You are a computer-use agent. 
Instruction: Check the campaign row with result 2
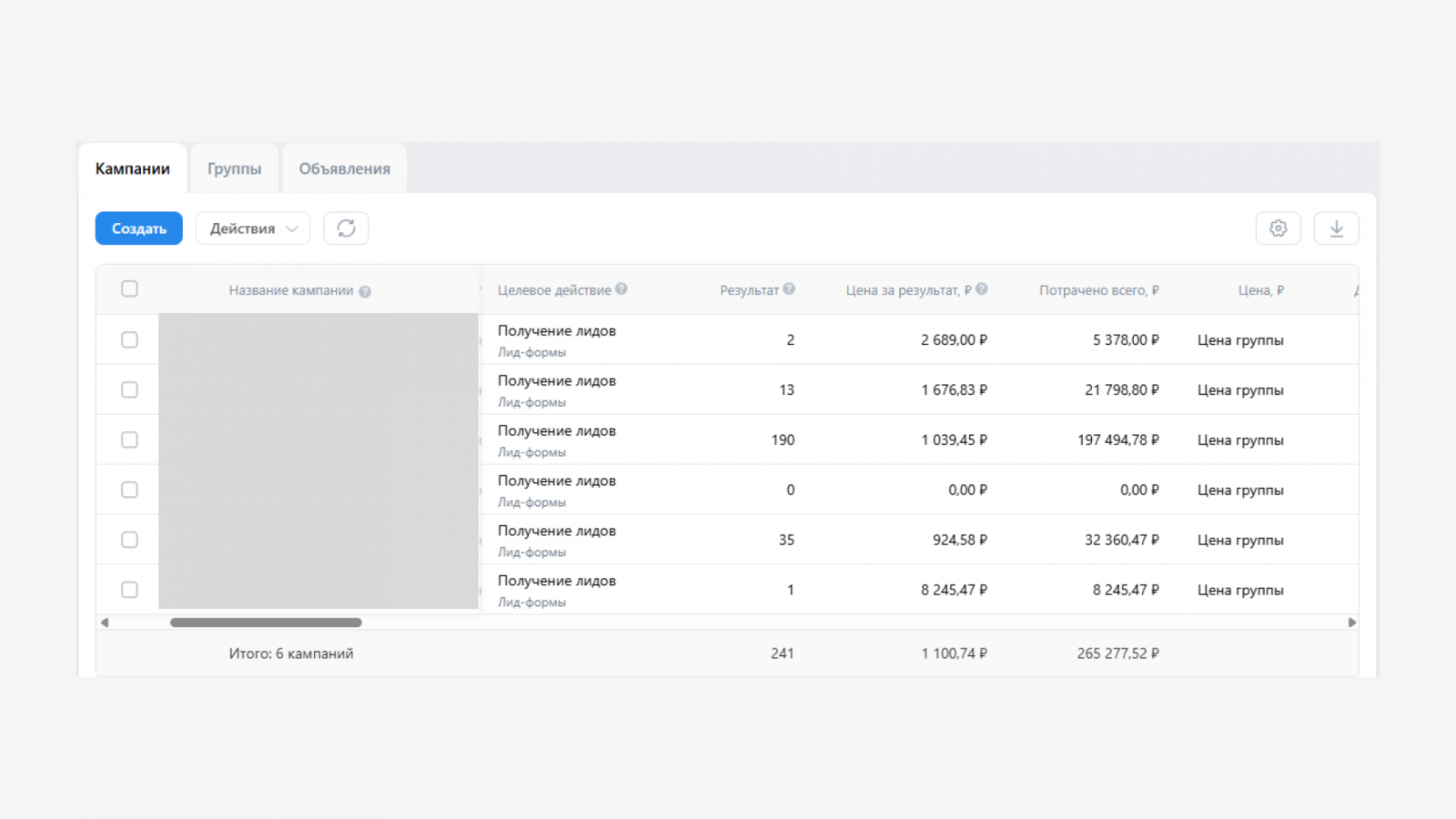[x=129, y=339]
